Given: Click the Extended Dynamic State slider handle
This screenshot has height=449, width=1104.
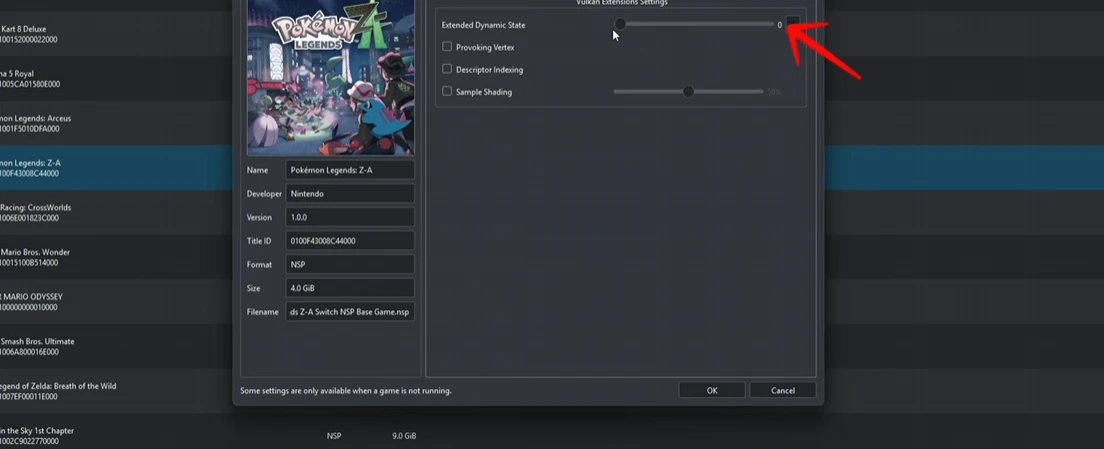Looking at the screenshot, I should (620, 24).
